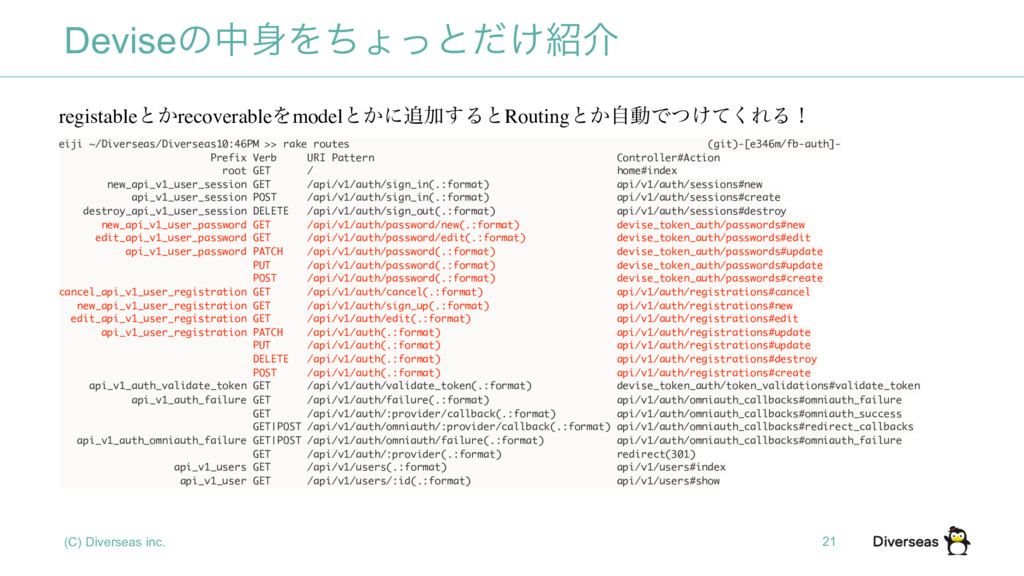This screenshot has height=576, width=1024.
Task: Select the slide title starting with Devise
Action: click(340, 39)
